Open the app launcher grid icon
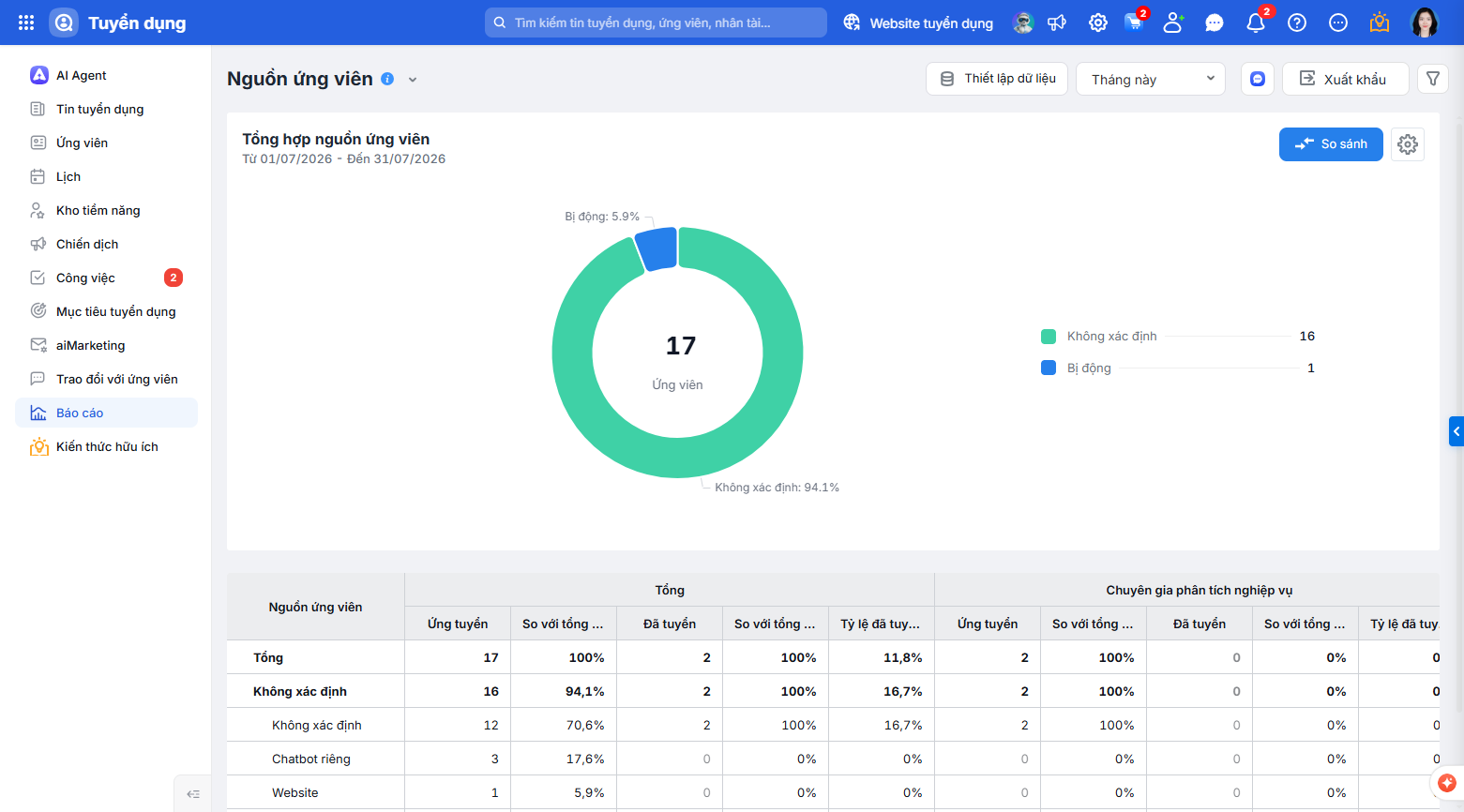Image resolution: width=1464 pixels, height=812 pixels. [26, 23]
